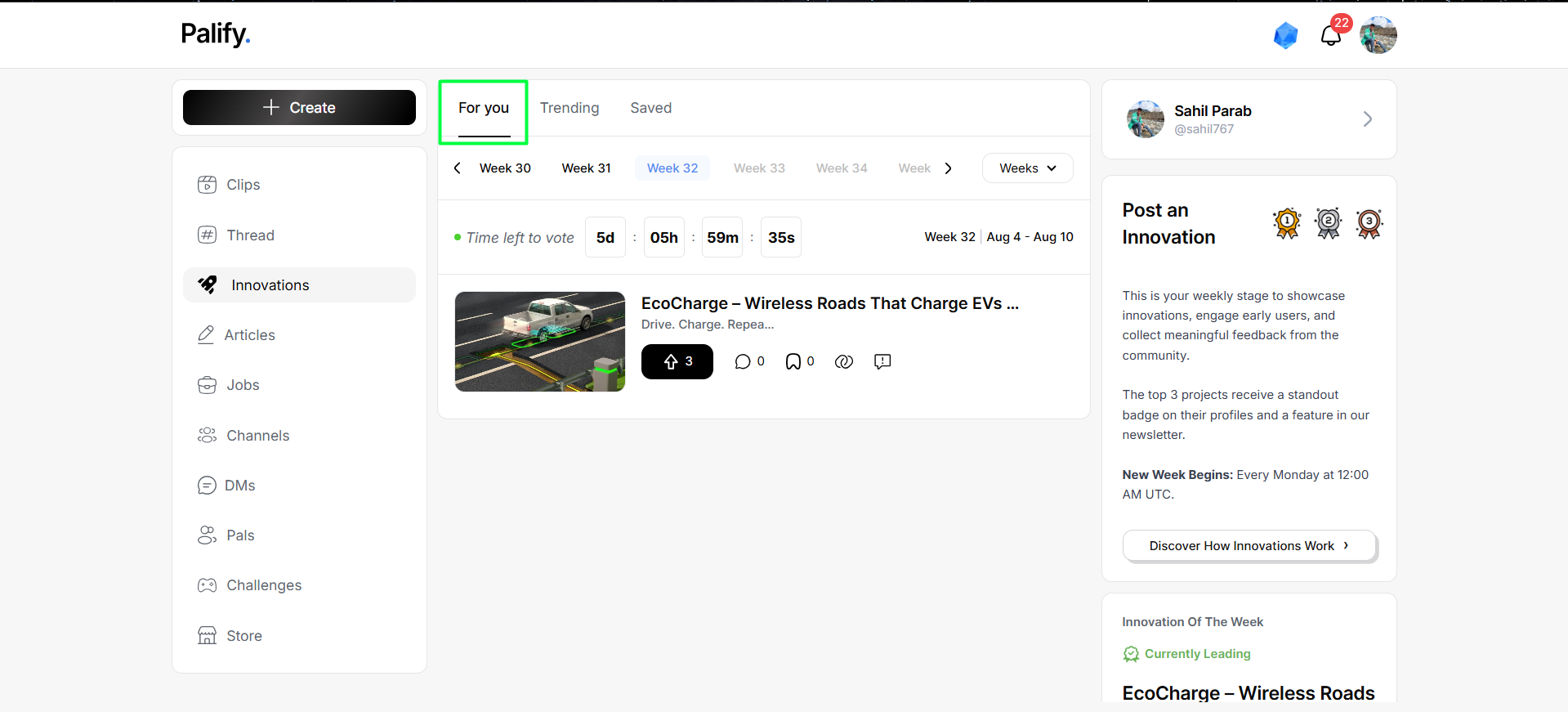The height and width of the screenshot is (712, 1568).
Task: Open the DMs chat icon
Action: (207, 486)
